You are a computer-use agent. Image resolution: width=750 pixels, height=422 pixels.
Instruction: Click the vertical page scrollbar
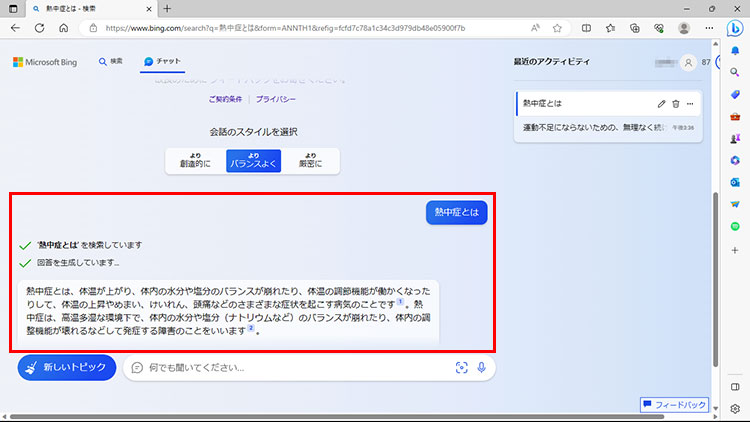click(714, 280)
